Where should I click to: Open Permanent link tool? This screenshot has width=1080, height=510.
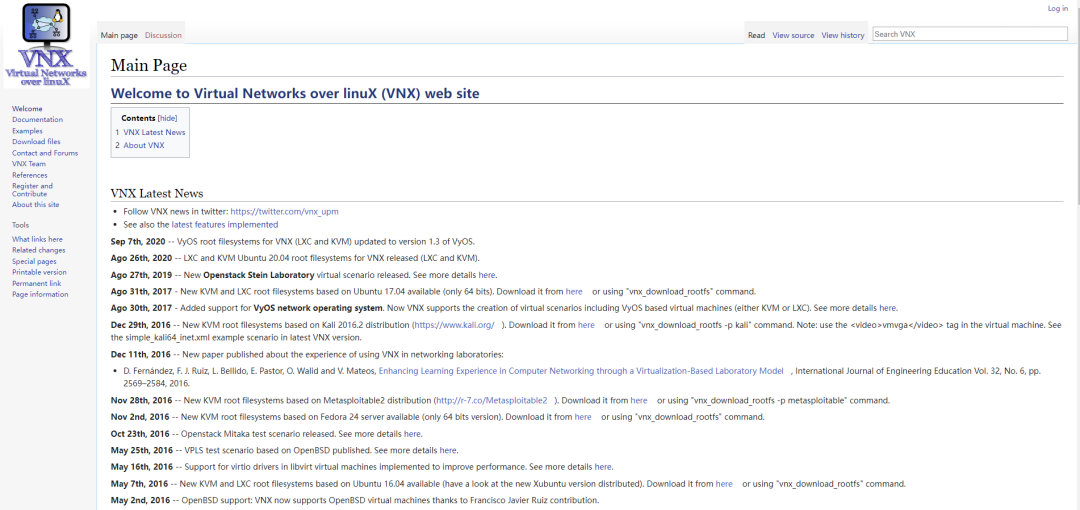(x=37, y=283)
